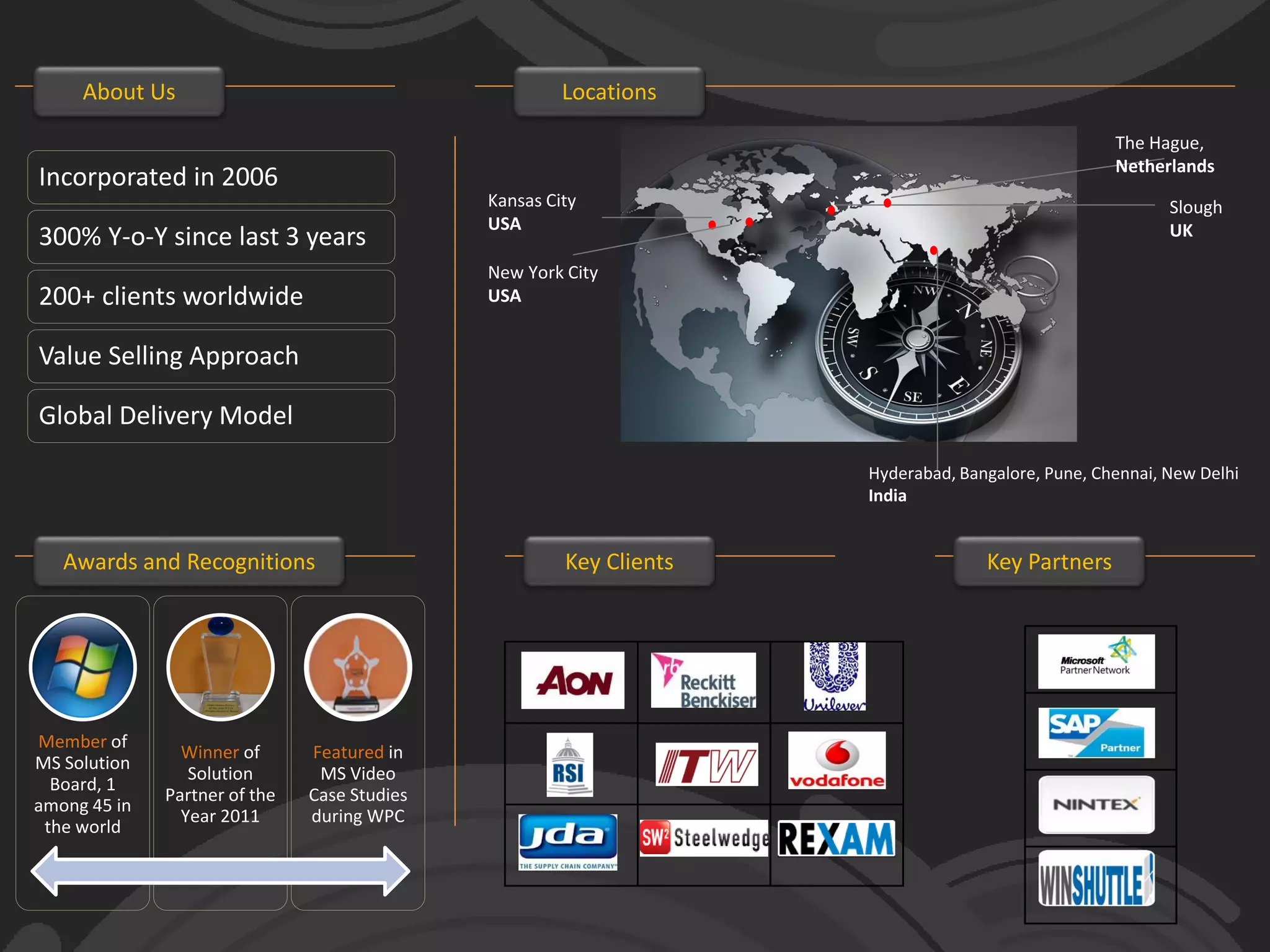Click the New York City red map dot
This screenshot has width=1270, height=952.
pyautogui.click(x=749, y=221)
